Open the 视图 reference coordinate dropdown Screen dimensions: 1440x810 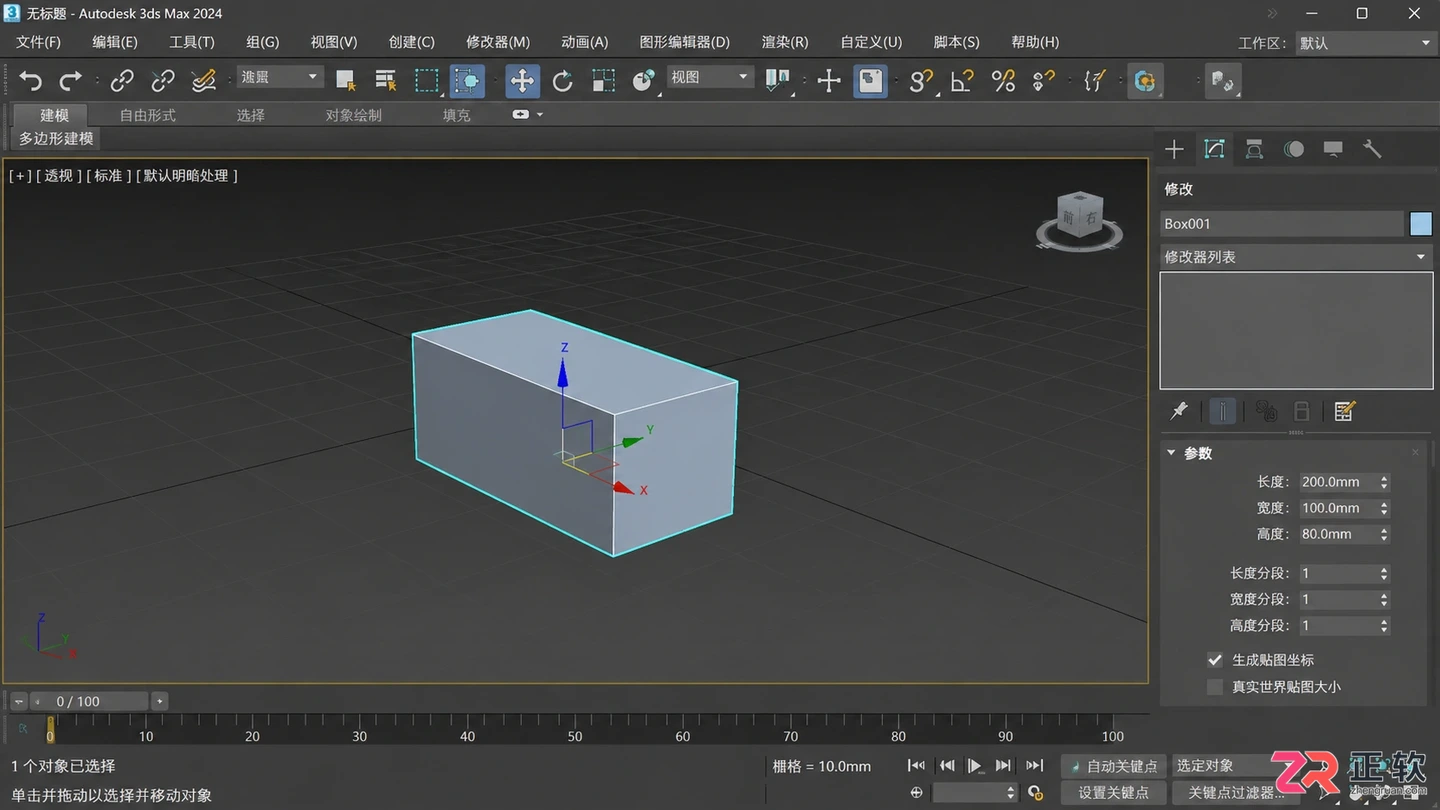[709, 77]
